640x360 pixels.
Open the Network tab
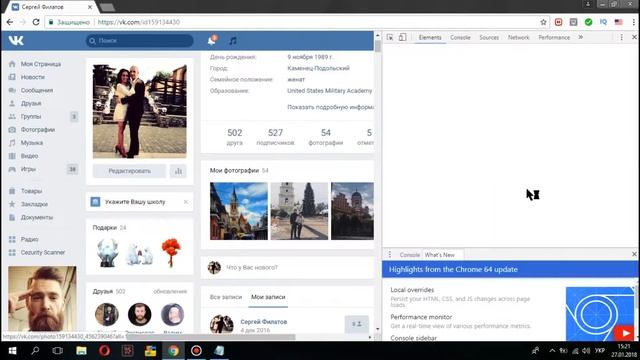tap(518, 37)
